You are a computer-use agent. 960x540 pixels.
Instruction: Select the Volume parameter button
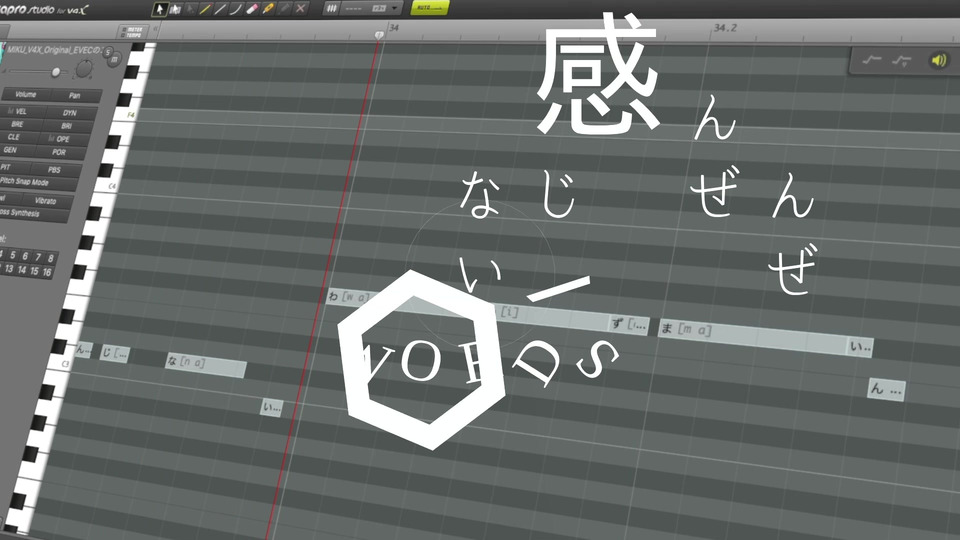tap(26, 94)
